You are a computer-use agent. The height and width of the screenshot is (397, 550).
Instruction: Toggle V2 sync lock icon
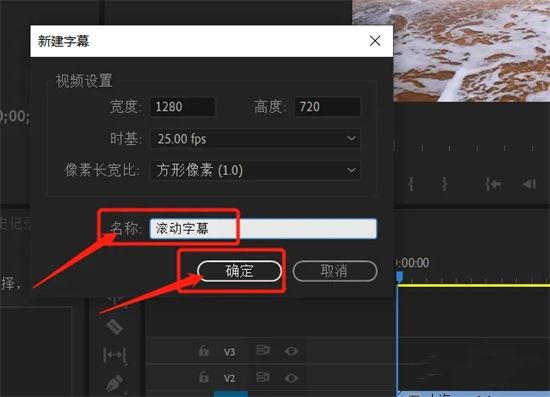coord(263,377)
